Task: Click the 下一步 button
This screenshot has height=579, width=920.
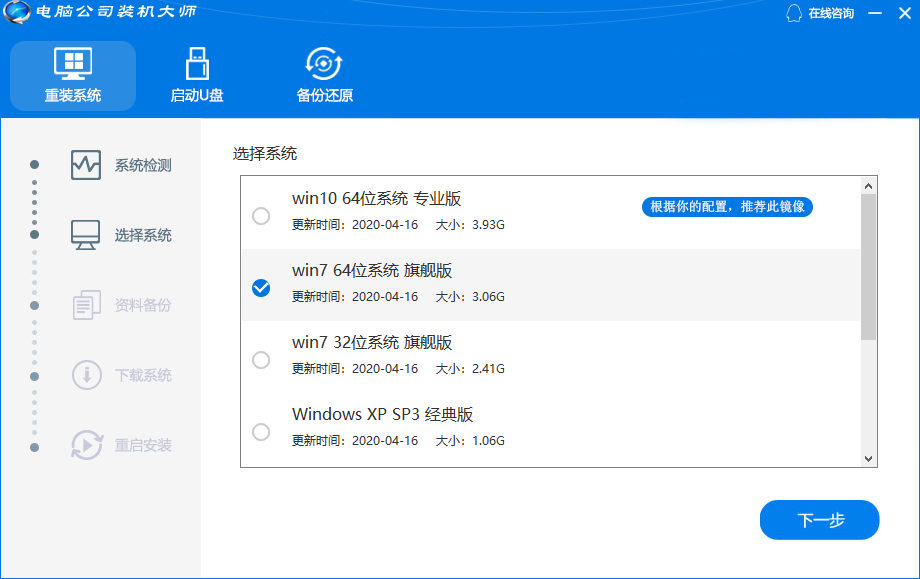Action: 819,520
